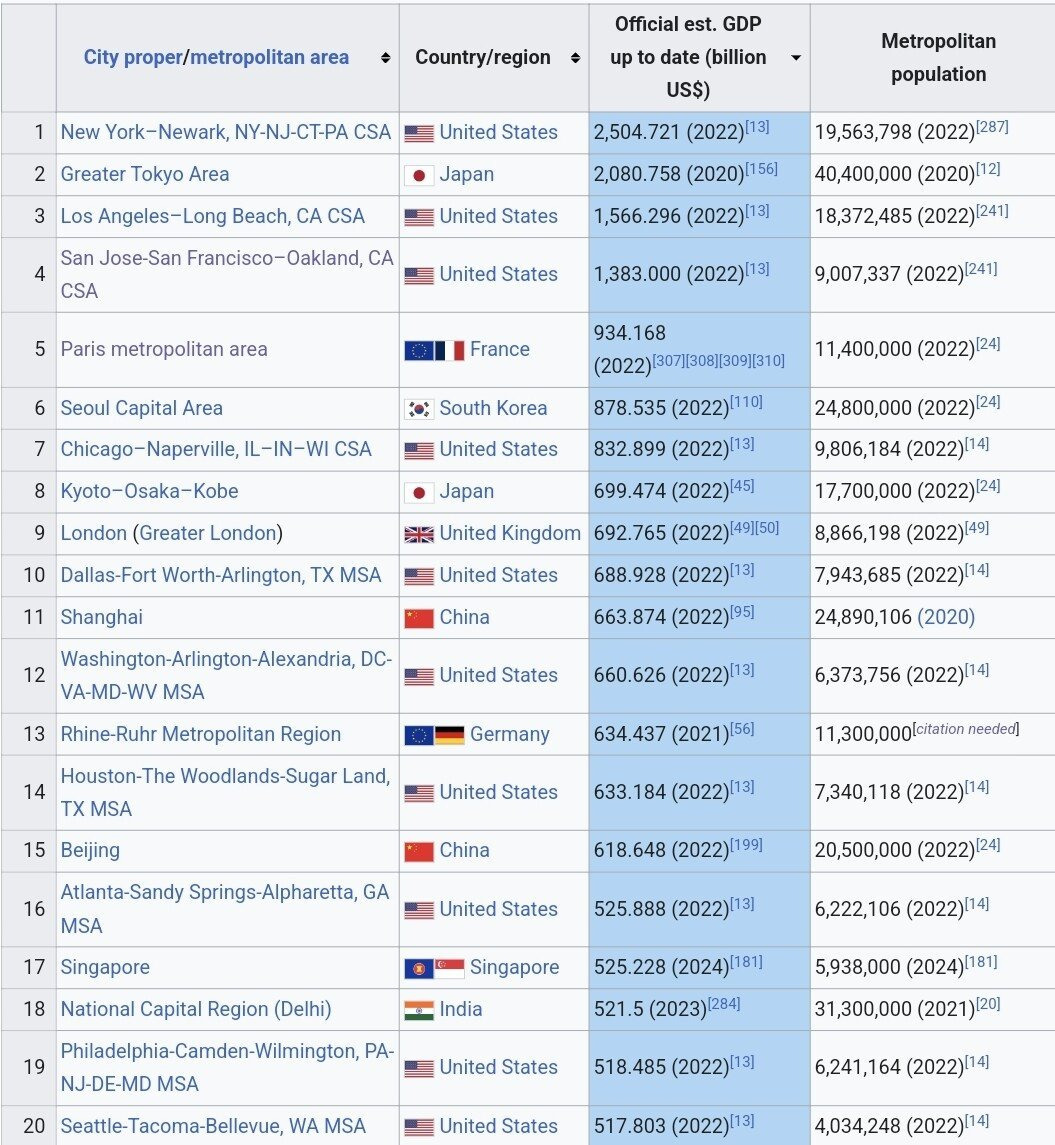
Task: Click the Union Jack flag icon
Action: (419, 535)
